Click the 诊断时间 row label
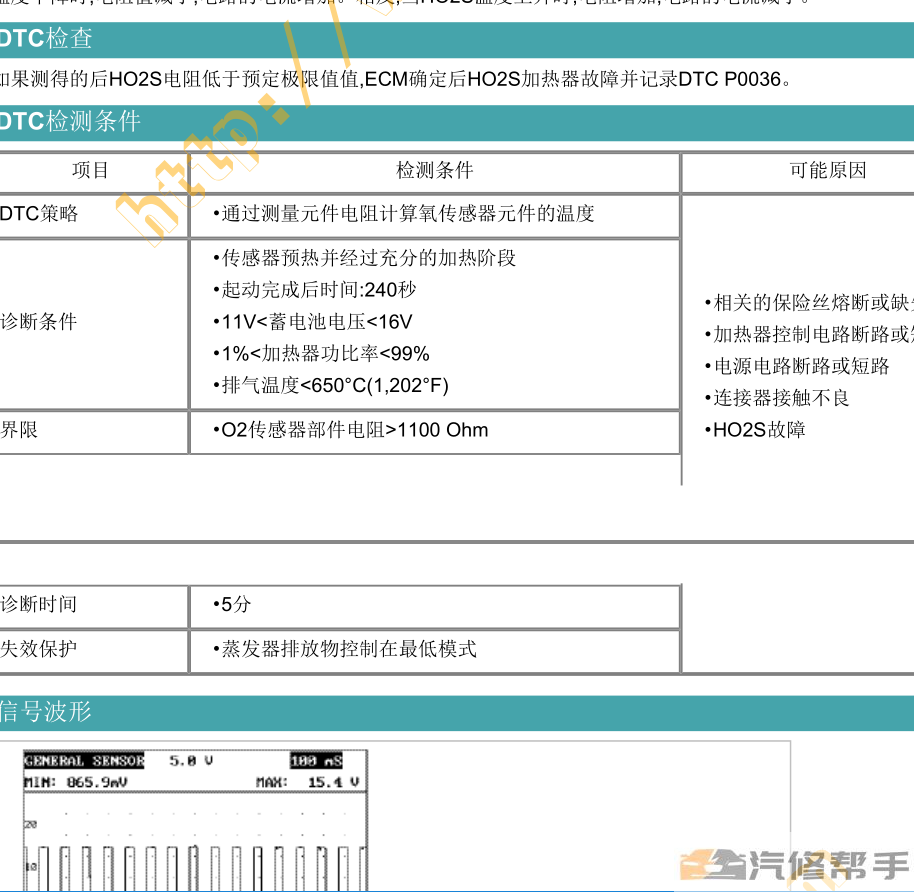Viewport: 914px width, 892px height. coord(39,605)
